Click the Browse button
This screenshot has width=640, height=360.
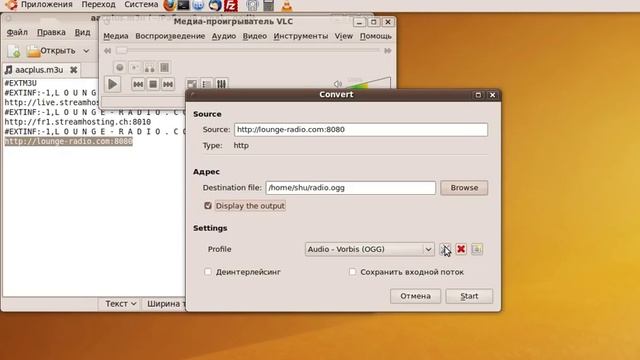(x=464, y=188)
